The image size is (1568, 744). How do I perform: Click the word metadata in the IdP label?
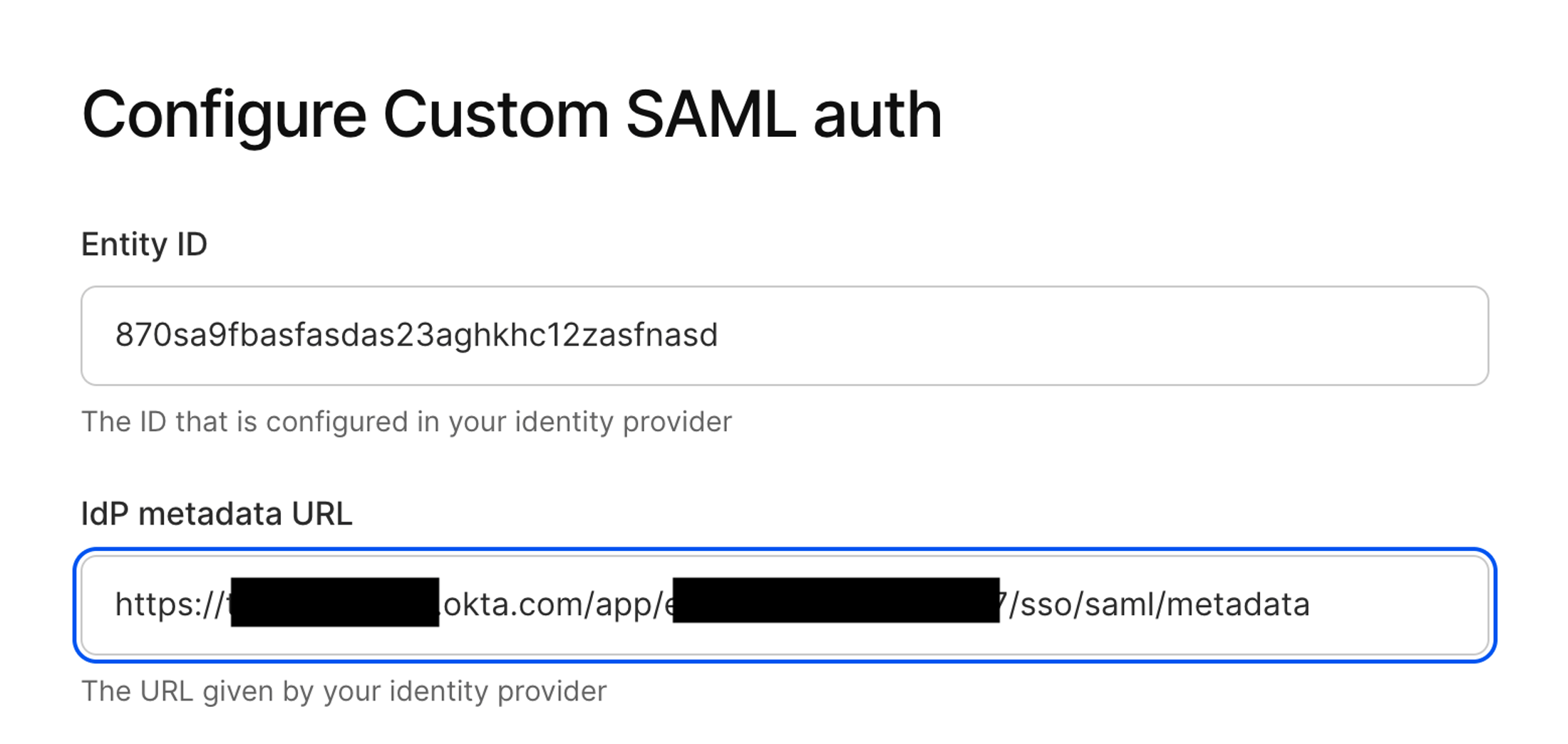[210, 514]
